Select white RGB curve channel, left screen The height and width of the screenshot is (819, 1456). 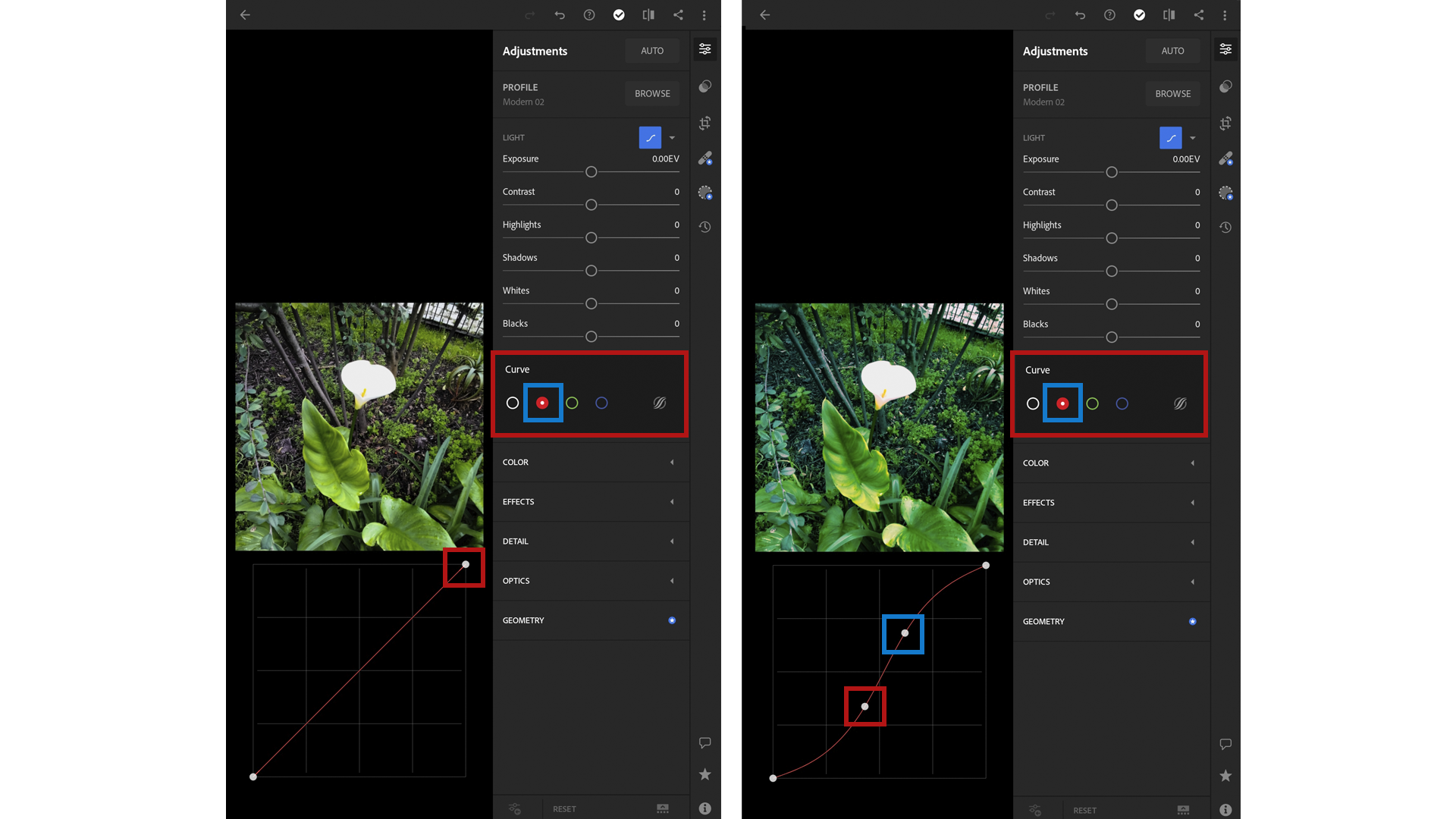click(513, 403)
